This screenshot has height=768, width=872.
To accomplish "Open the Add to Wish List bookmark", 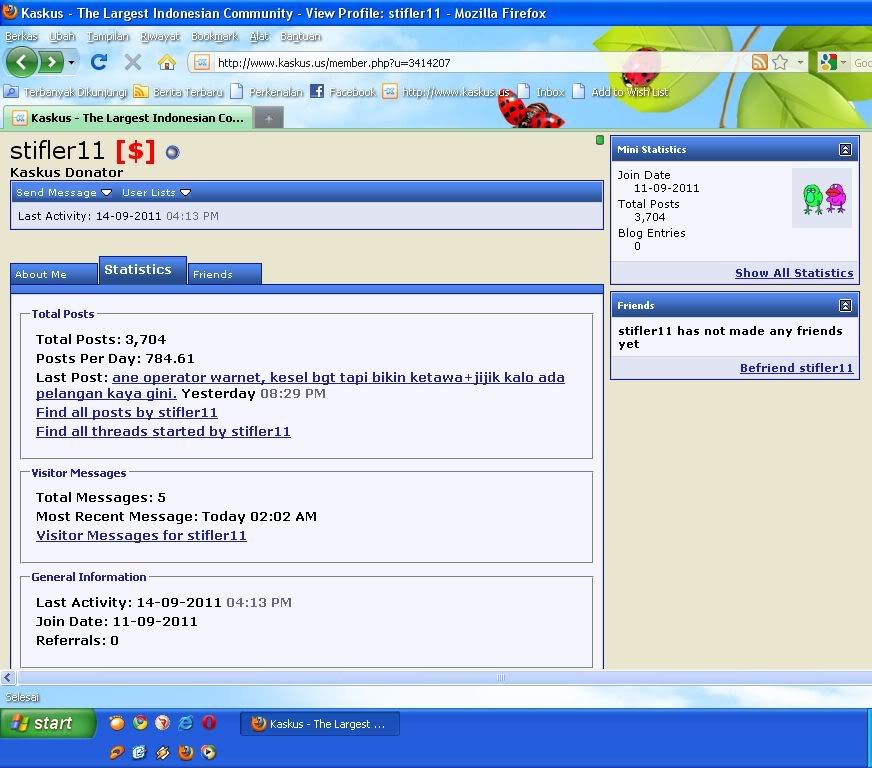I will click(620, 92).
